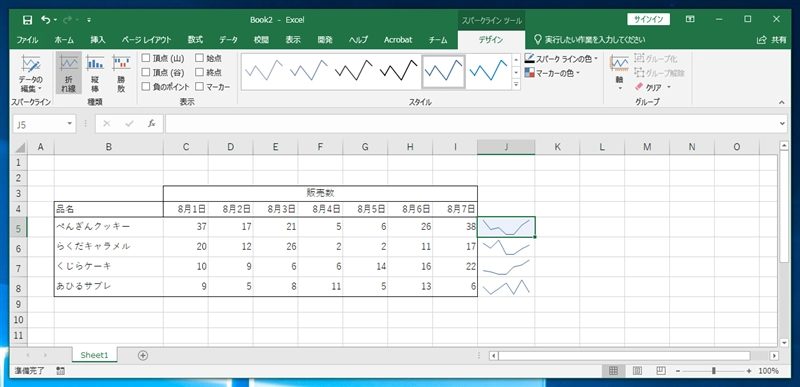
Task: Click the zoom in plus icon
Action: pyautogui.click(x=749, y=371)
